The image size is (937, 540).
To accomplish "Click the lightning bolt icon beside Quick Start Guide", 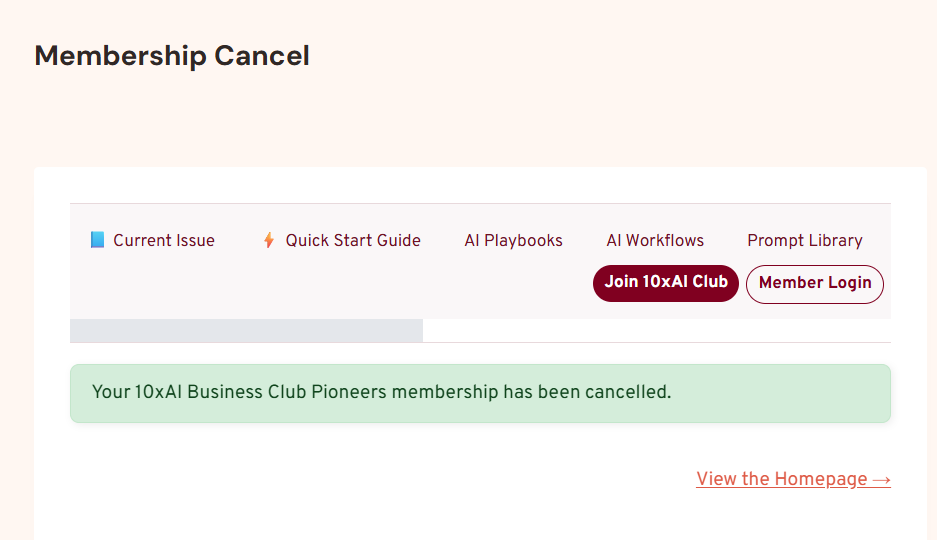I will click(268, 240).
